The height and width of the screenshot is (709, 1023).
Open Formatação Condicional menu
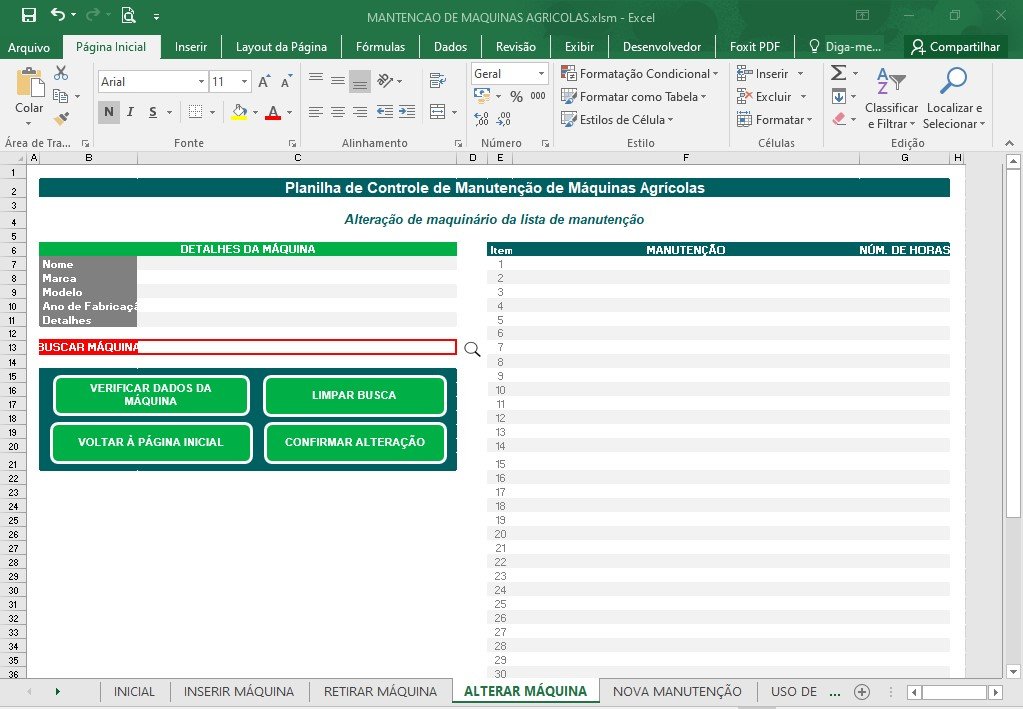point(640,74)
